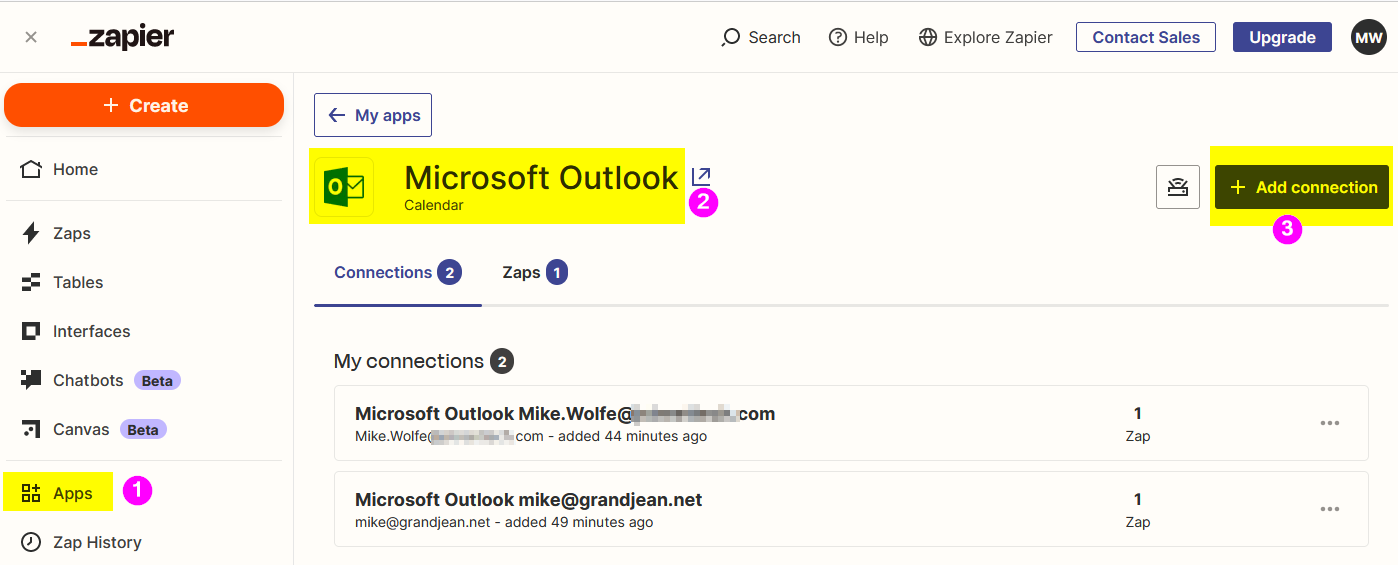The height and width of the screenshot is (565, 1398).
Task: Switch to the Zaps tab
Action: coord(535,272)
